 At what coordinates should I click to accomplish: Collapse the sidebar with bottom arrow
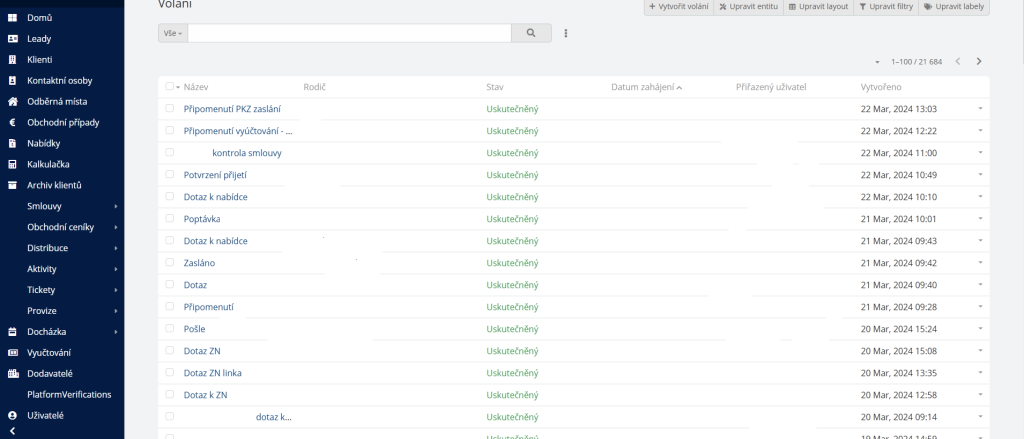12,430
